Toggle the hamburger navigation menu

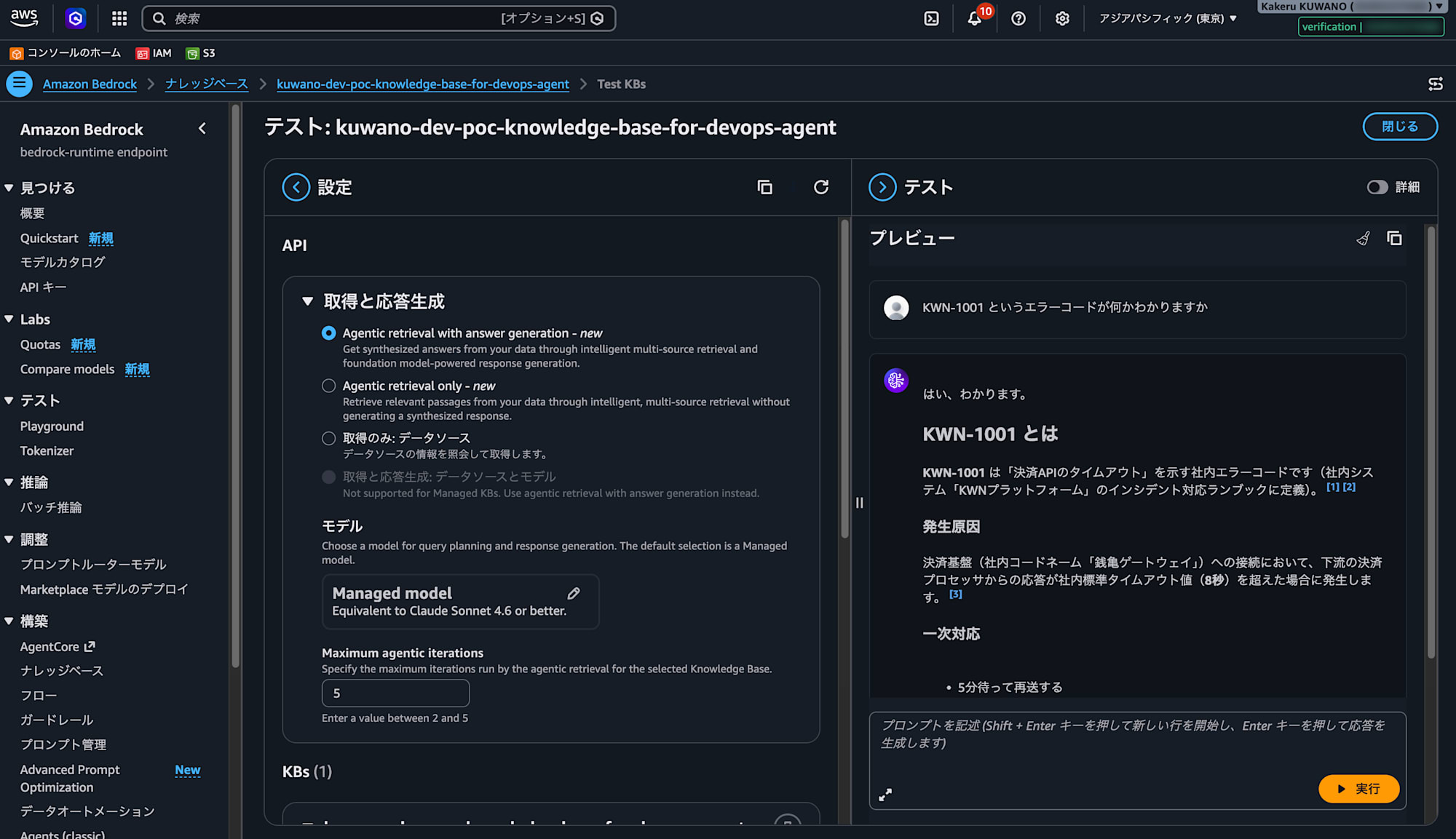pyautogui.click(x=20, y=84)
